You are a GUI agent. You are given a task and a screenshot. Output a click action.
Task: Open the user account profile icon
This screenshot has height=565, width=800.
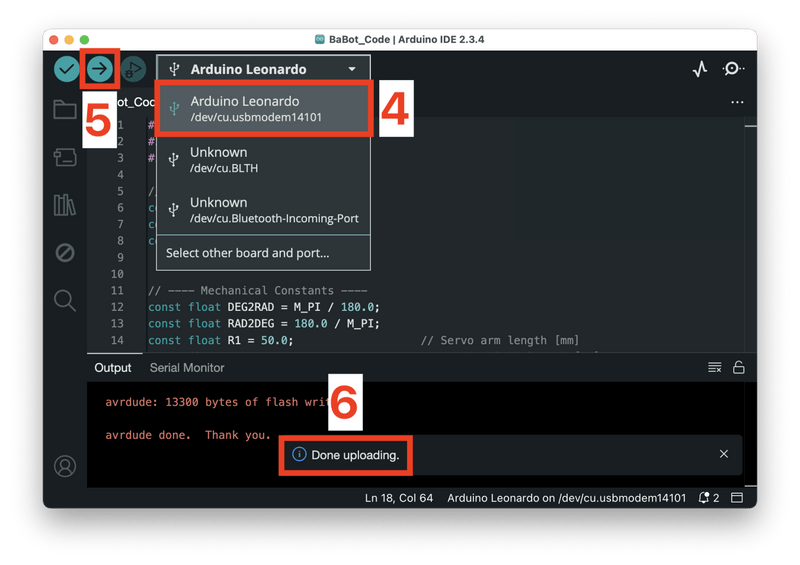[65, 466]
